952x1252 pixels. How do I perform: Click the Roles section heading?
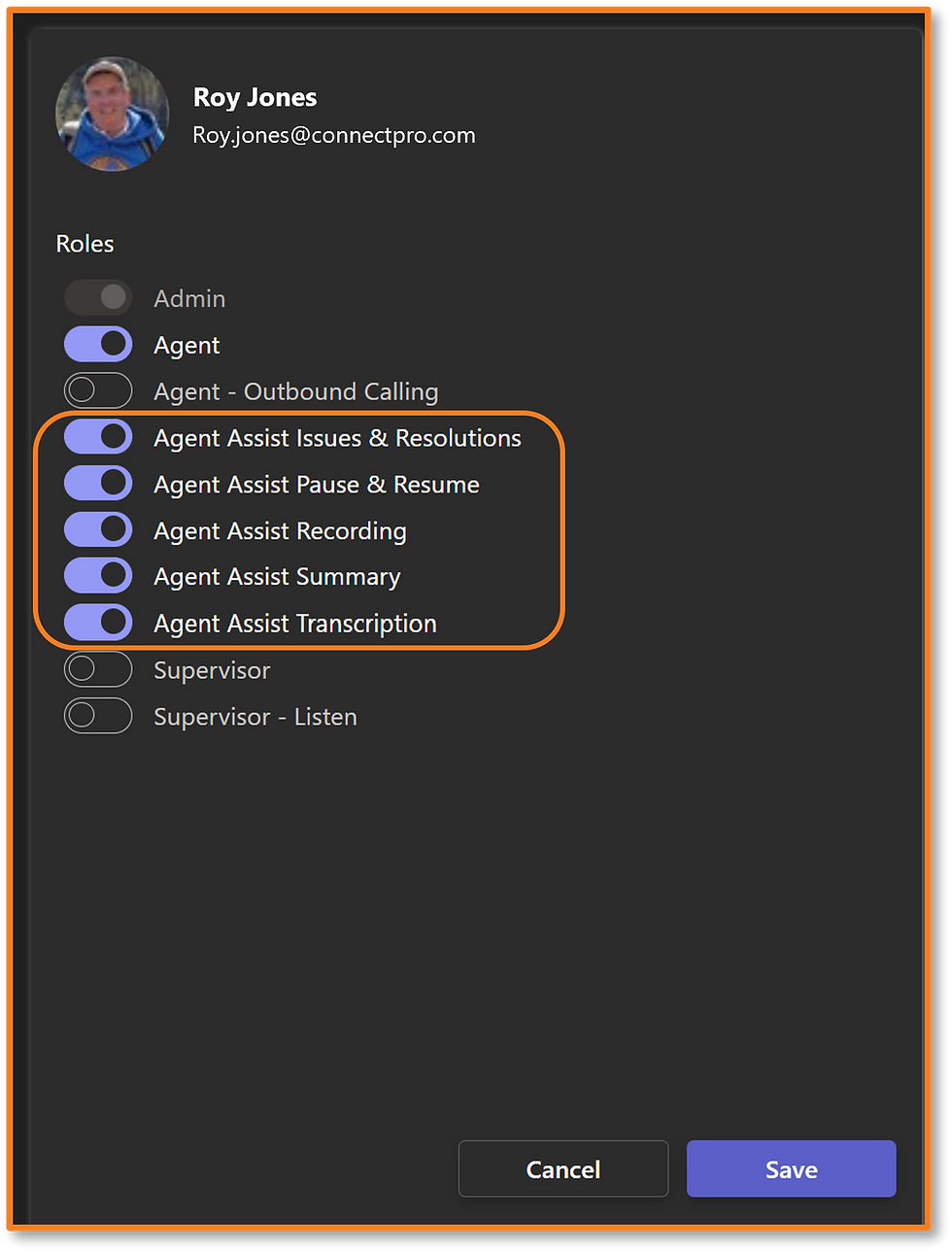pos(85,244)
